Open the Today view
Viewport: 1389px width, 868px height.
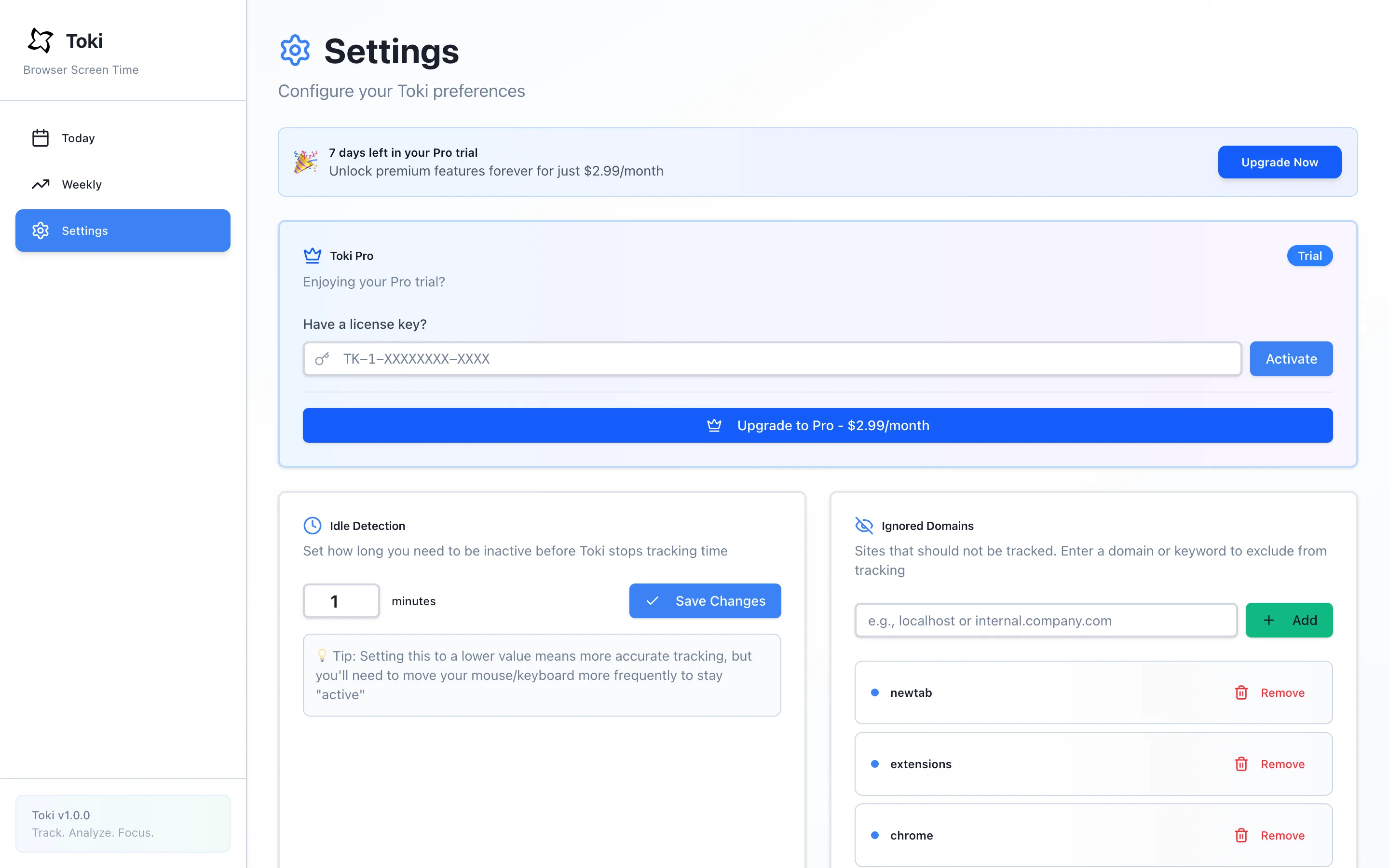(123, 138)
